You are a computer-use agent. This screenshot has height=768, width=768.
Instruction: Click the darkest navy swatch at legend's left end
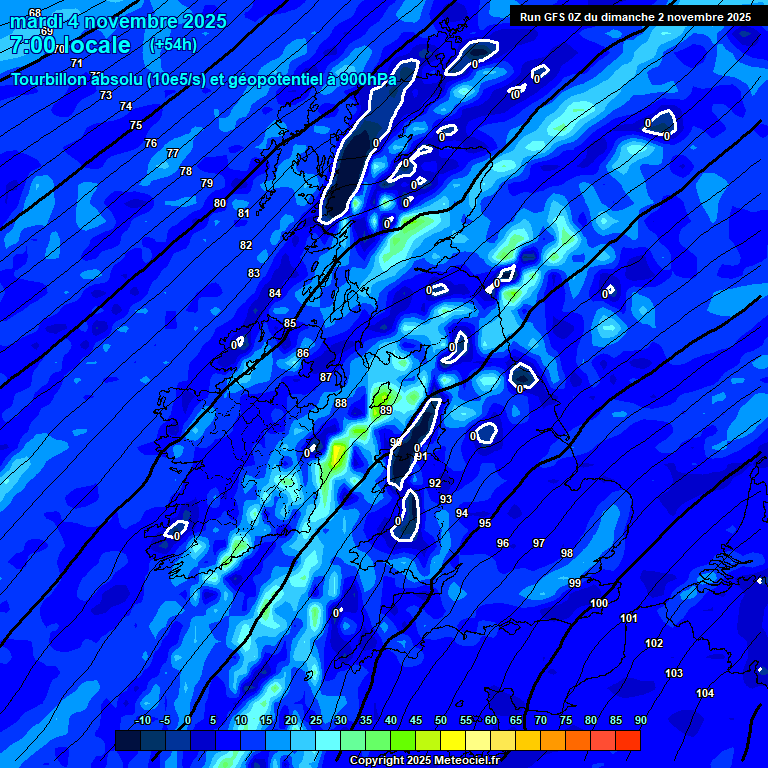pyautogui.click(x=127, y=740)
